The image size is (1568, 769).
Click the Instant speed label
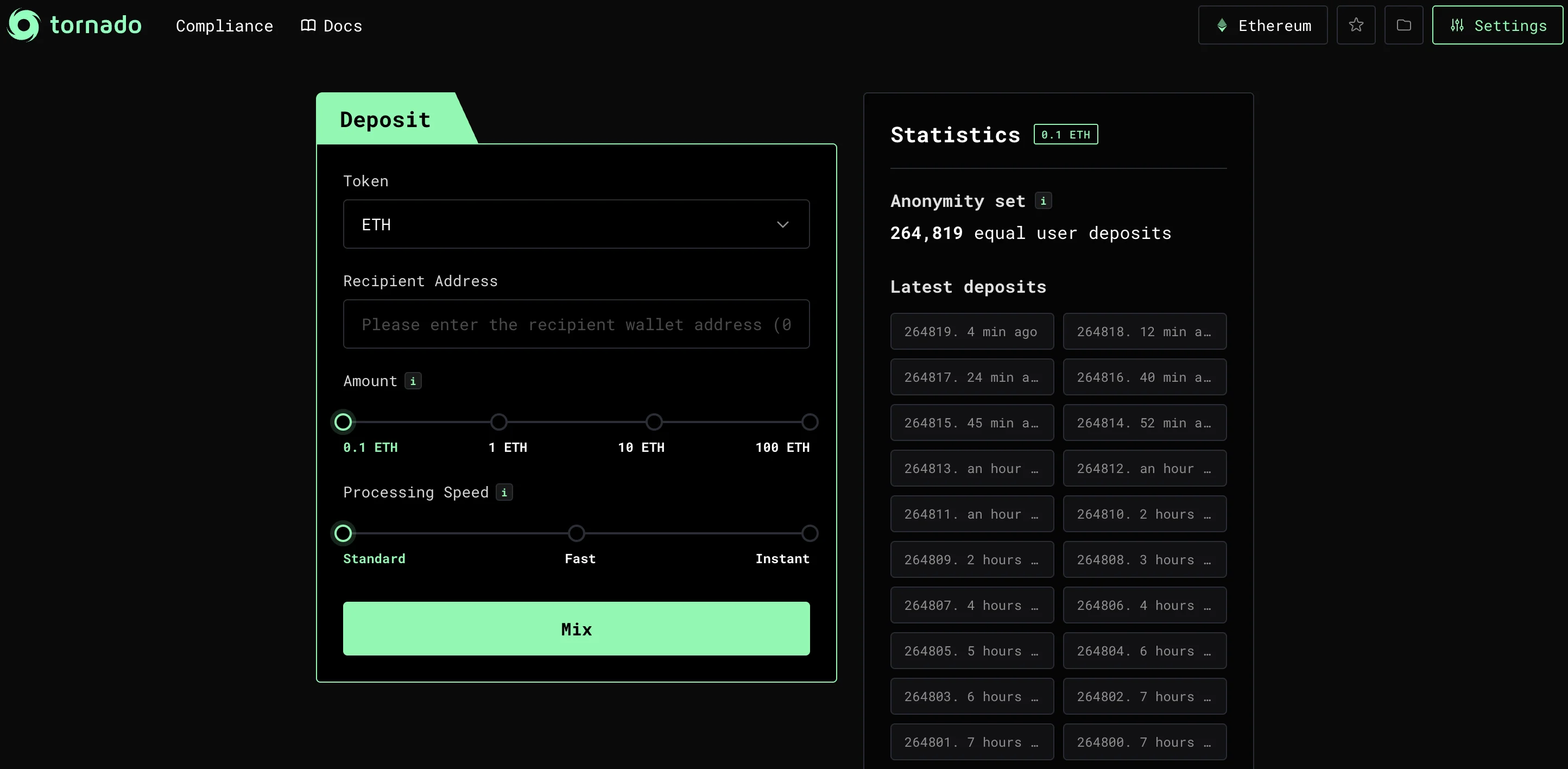782,559
